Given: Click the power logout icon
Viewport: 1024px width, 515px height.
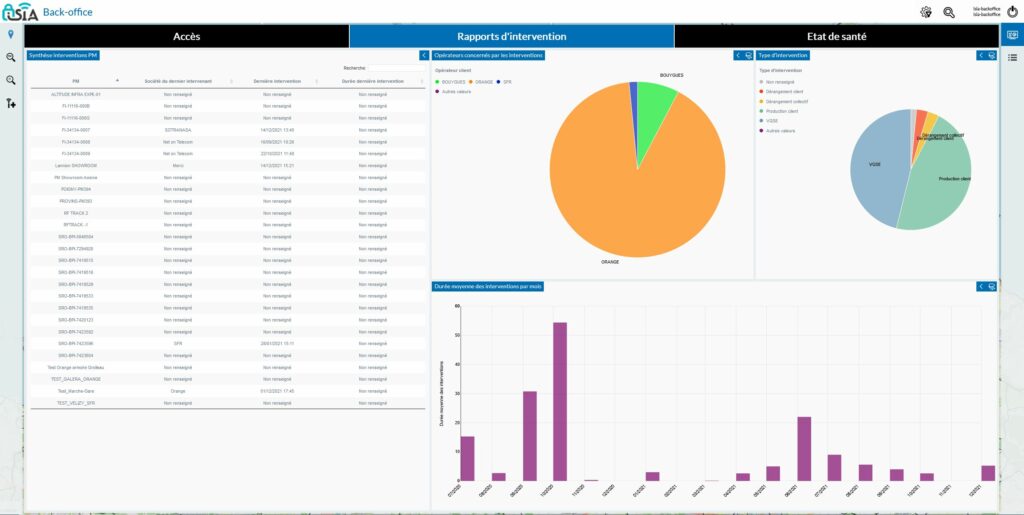Looking at the screenshot, I should pos(1012,11).
